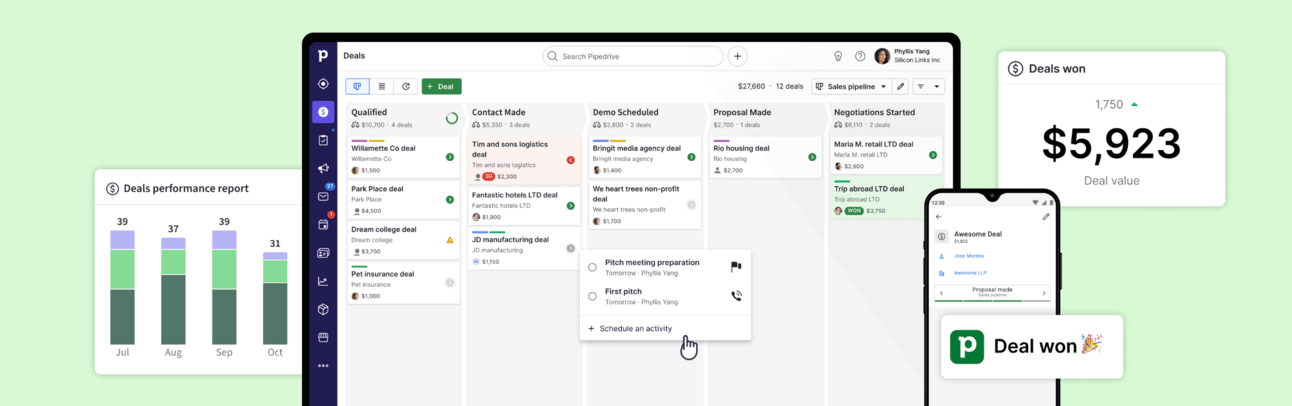The image size is (1292, 406).
Task: Click previous stage chevron on phone
Action: click(940, 293)
